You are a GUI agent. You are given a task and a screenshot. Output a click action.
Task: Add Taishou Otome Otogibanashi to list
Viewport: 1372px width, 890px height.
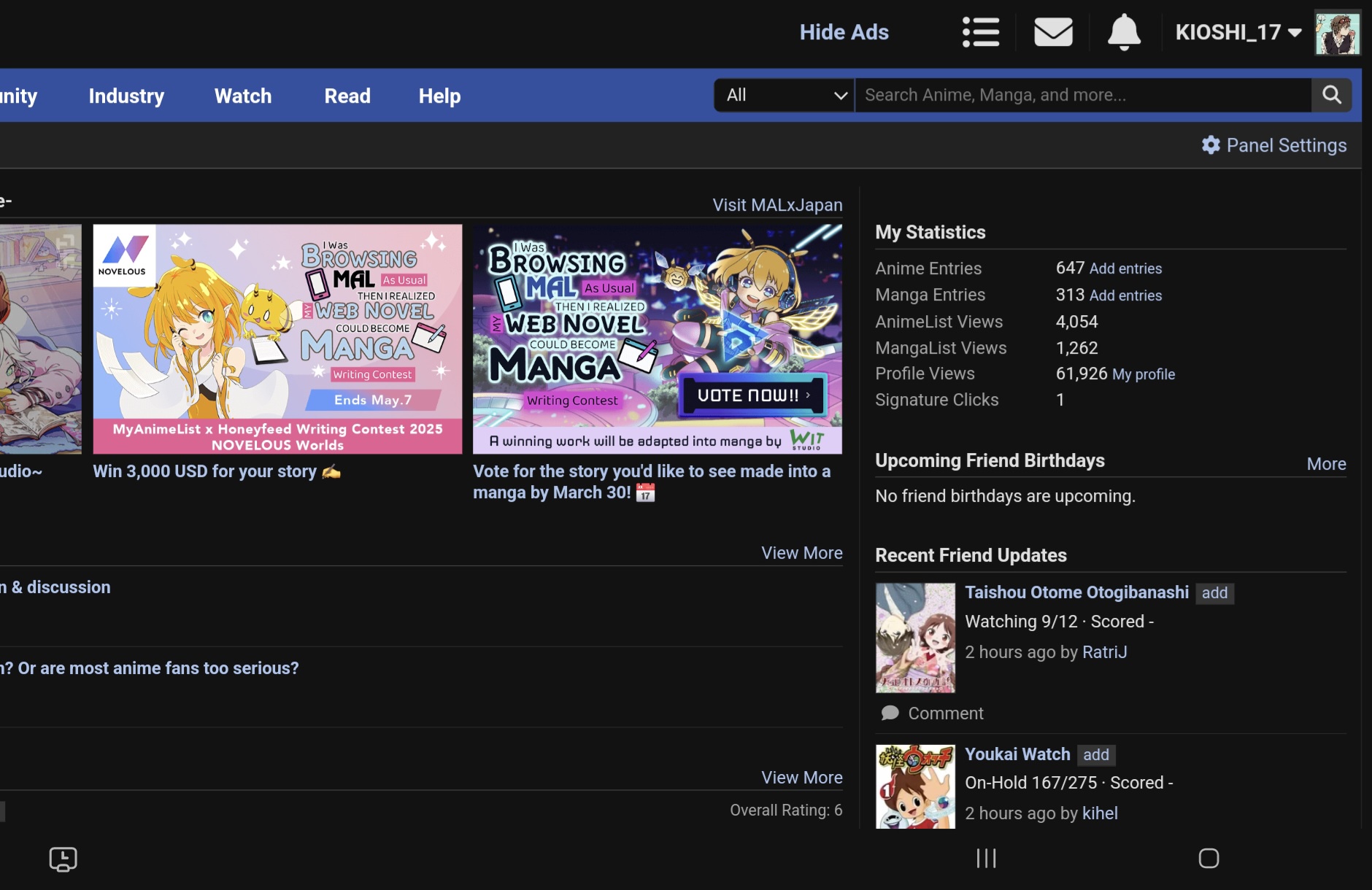click(x=1214, y=593)
